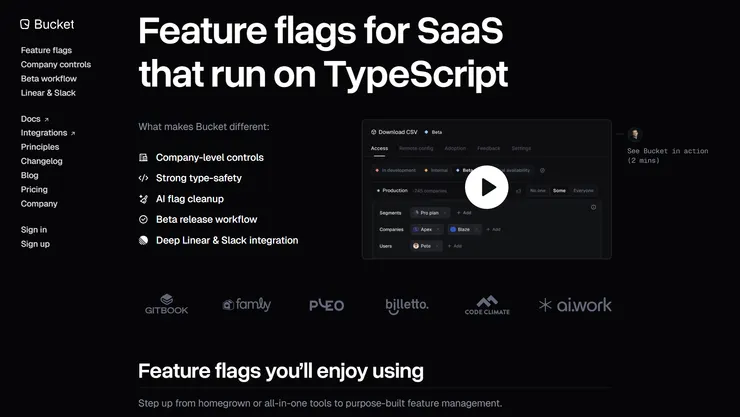
Task: Select the 'AI flag cleanup' text
Action: coord(190,199)
